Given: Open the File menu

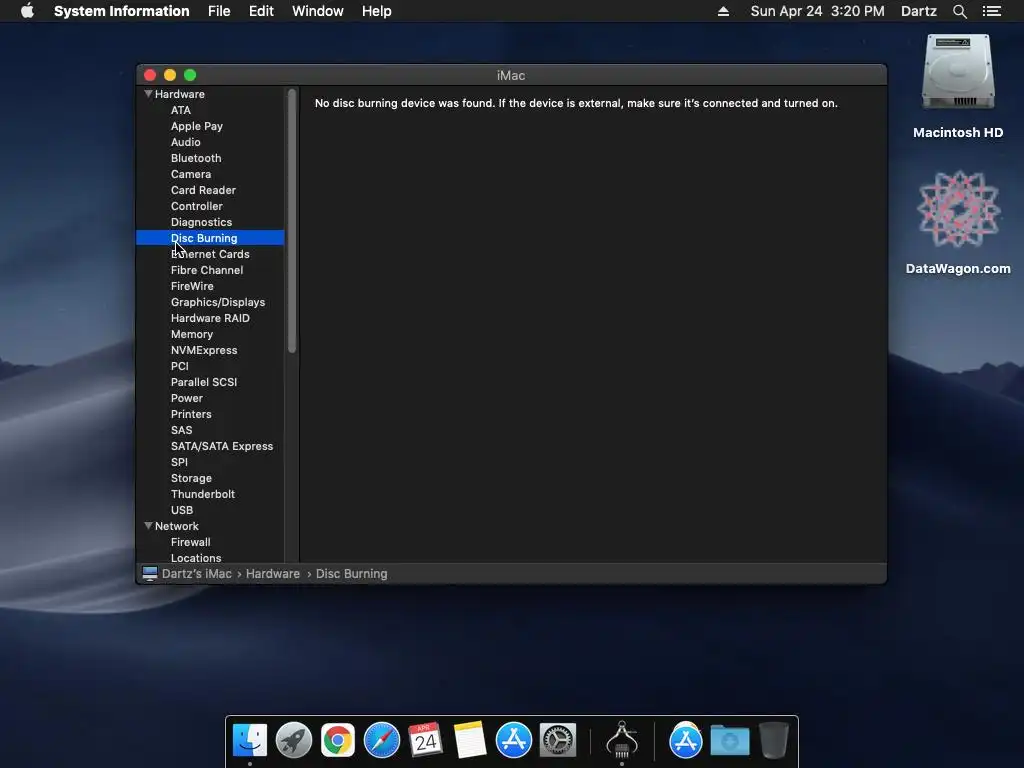Looking at the screenshot, I should tap(219, 11).
